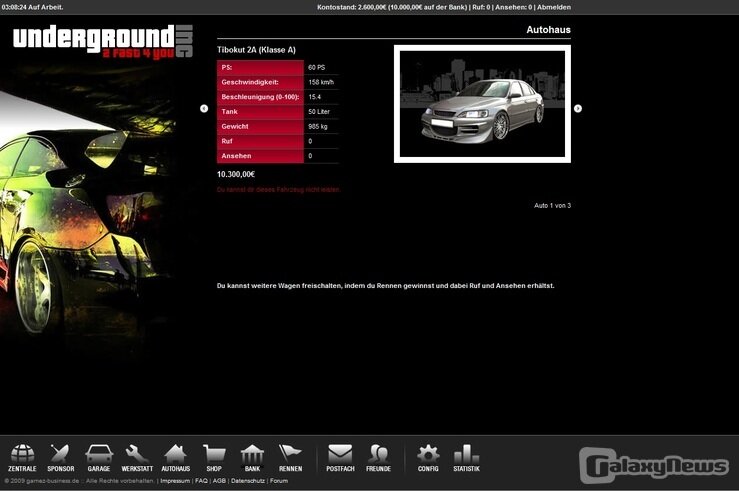Open the Freunde people icon
The height and width of the screenshot is (491, 739).
pyautogui.click(x=378, y=458)
